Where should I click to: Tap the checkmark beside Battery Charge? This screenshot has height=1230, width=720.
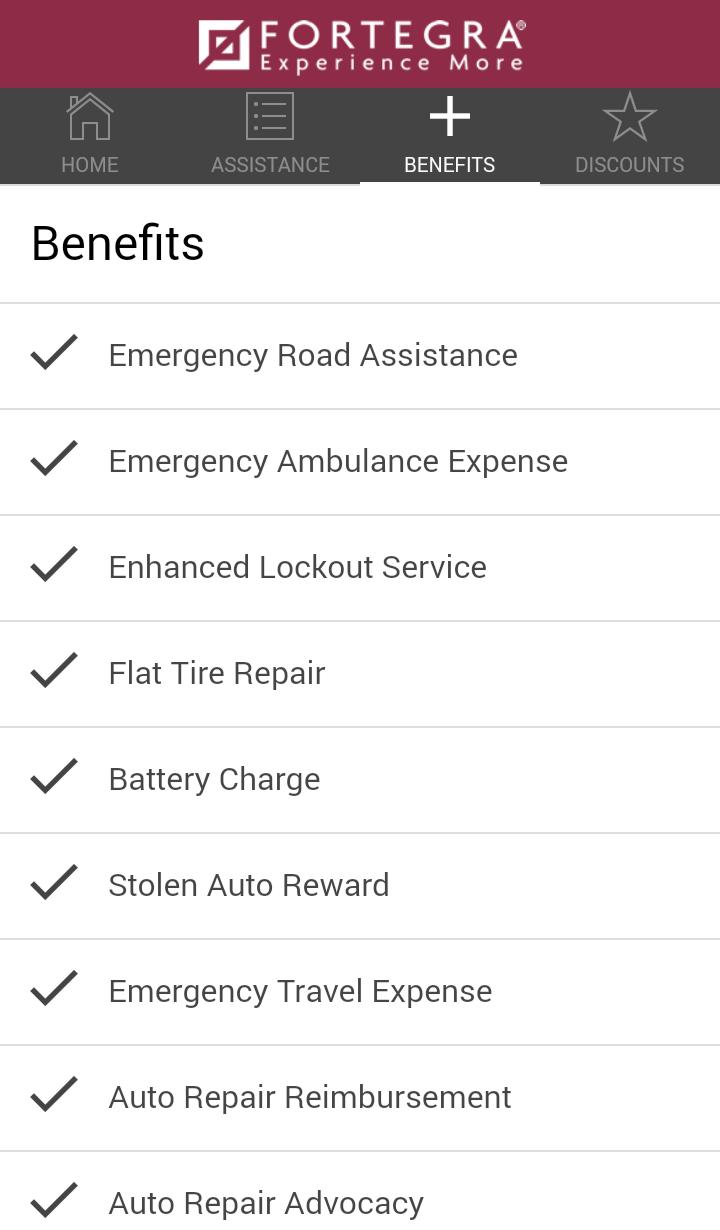click(x=54, y=778)
